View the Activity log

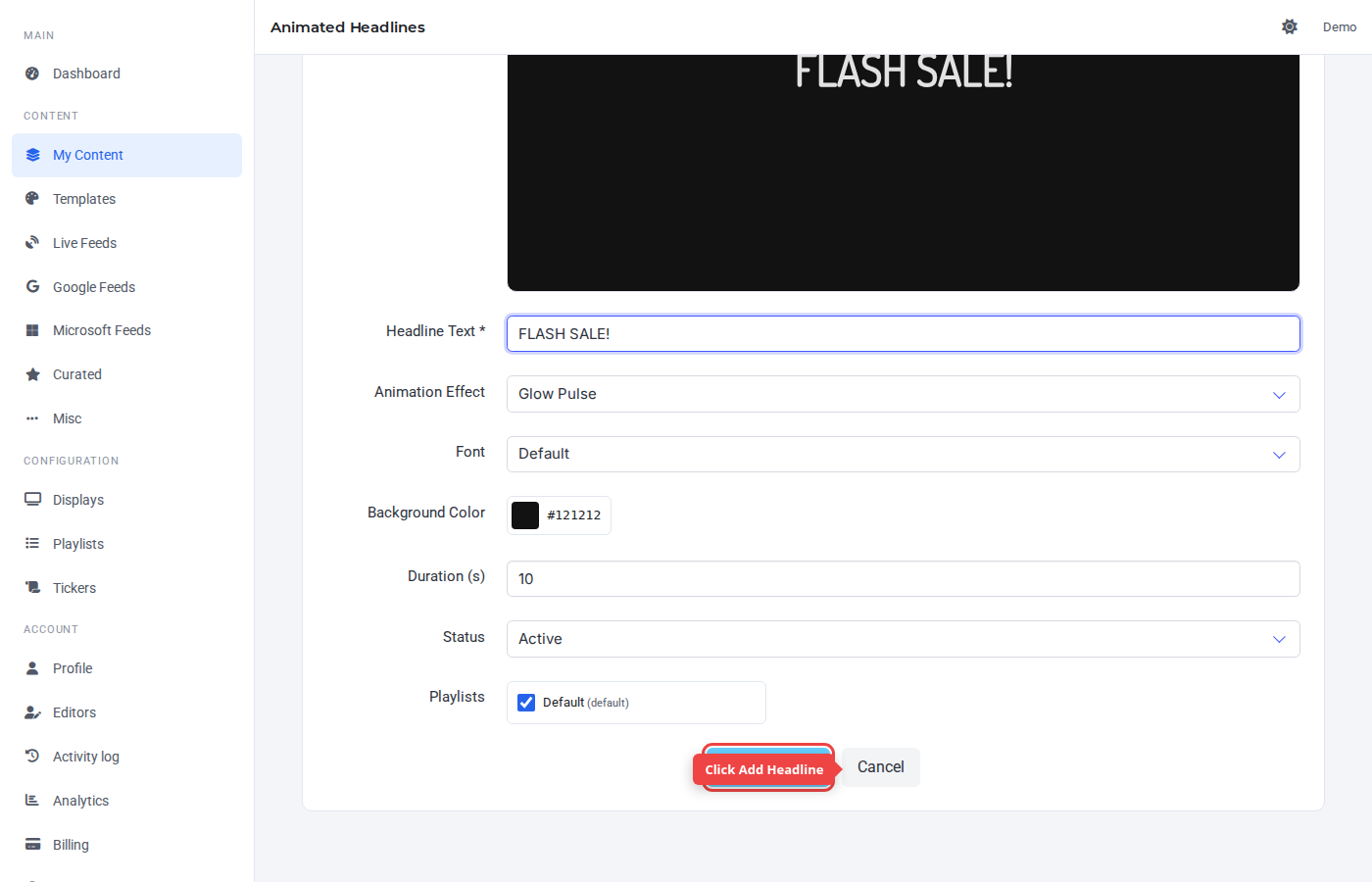pyautogui.click(x=126, y=757)
